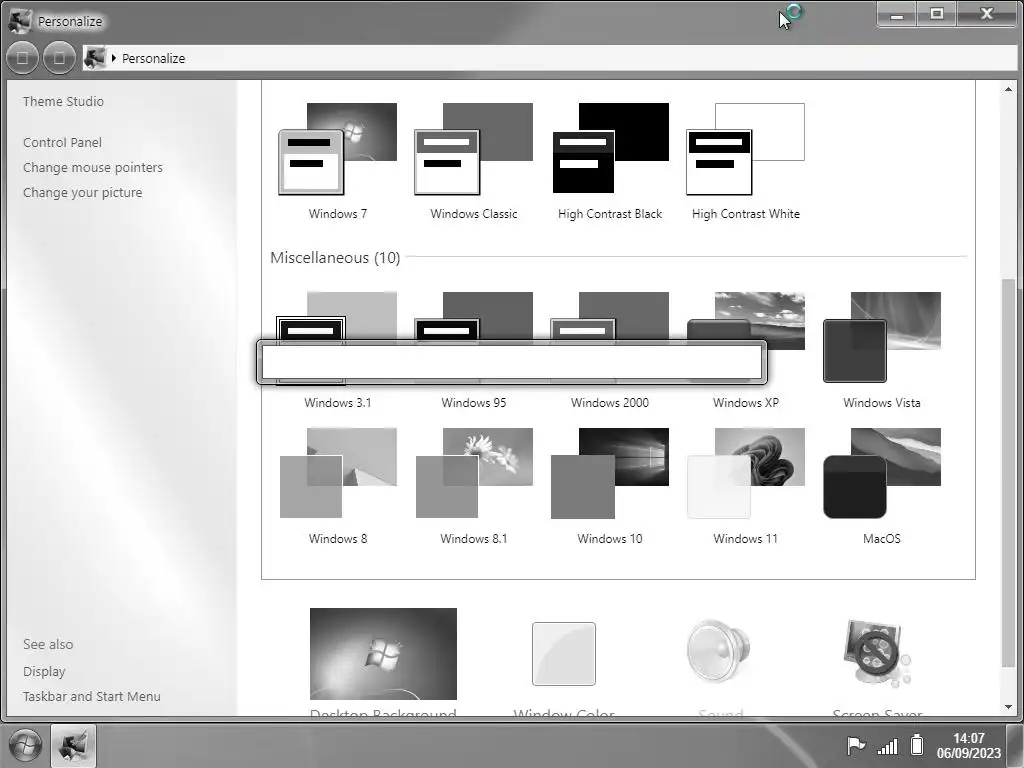Image resolution: width=1024 pixels, height=768 pixels.
Task: Open Desktop Background settings
Action: click(383, 654)
